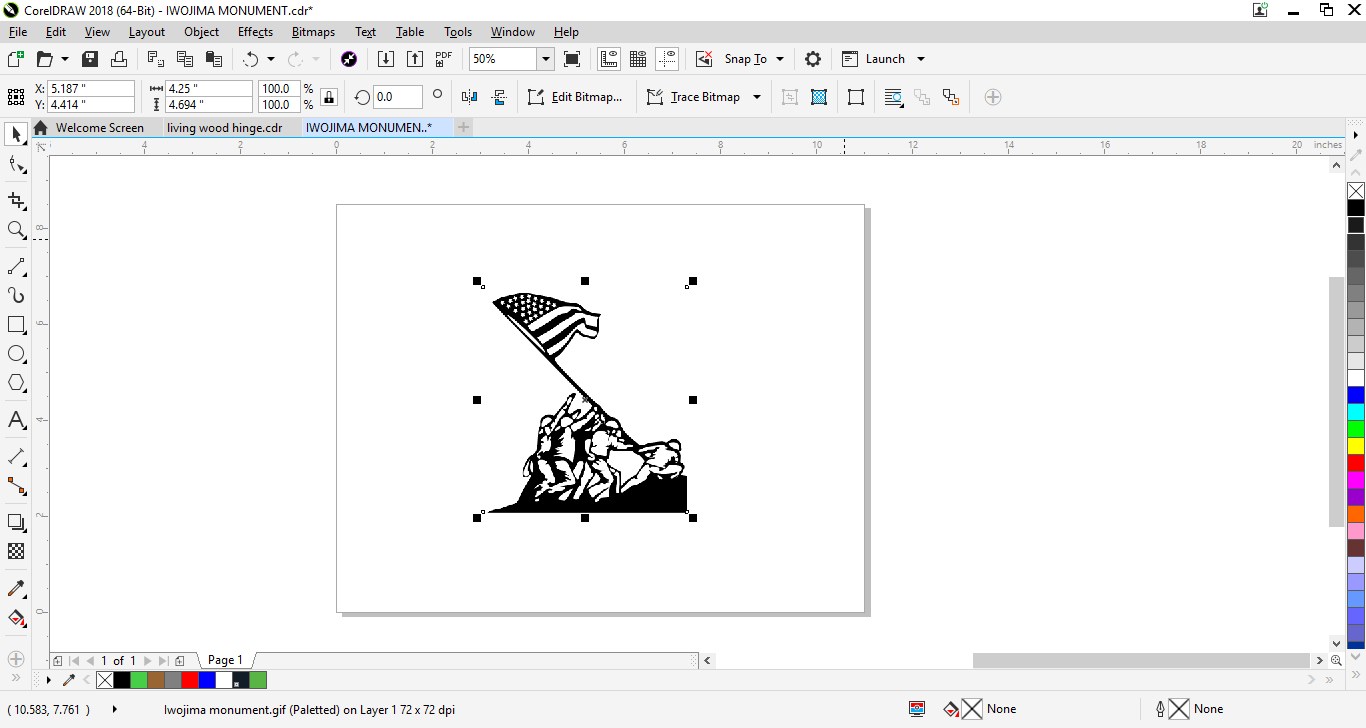
Task: Click the Save disk icon
Action: click(x=90, y=59)
